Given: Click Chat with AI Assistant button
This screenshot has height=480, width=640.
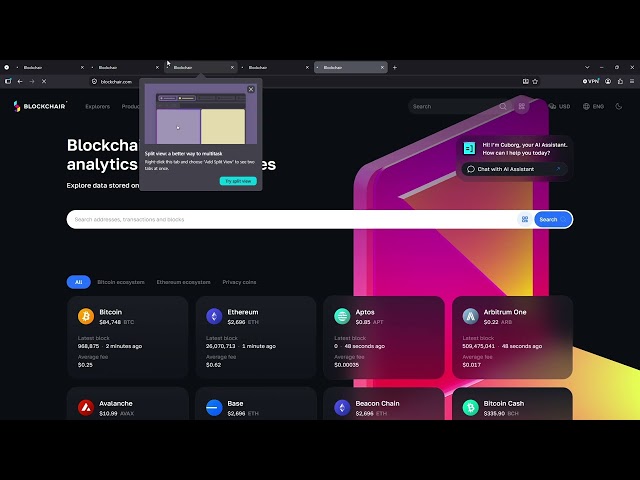Looking at the screenshot, I should pyautogui.click(x=514, y=169).
